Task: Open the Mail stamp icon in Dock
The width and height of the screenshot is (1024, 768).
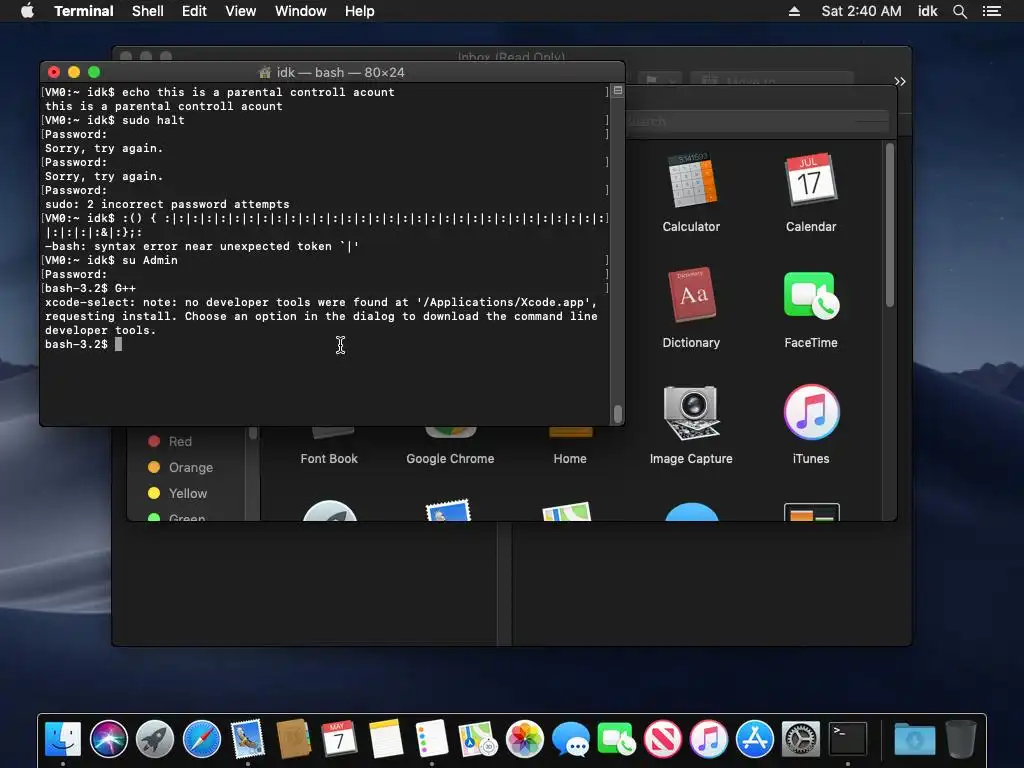Action: click(x=248, y=739)
